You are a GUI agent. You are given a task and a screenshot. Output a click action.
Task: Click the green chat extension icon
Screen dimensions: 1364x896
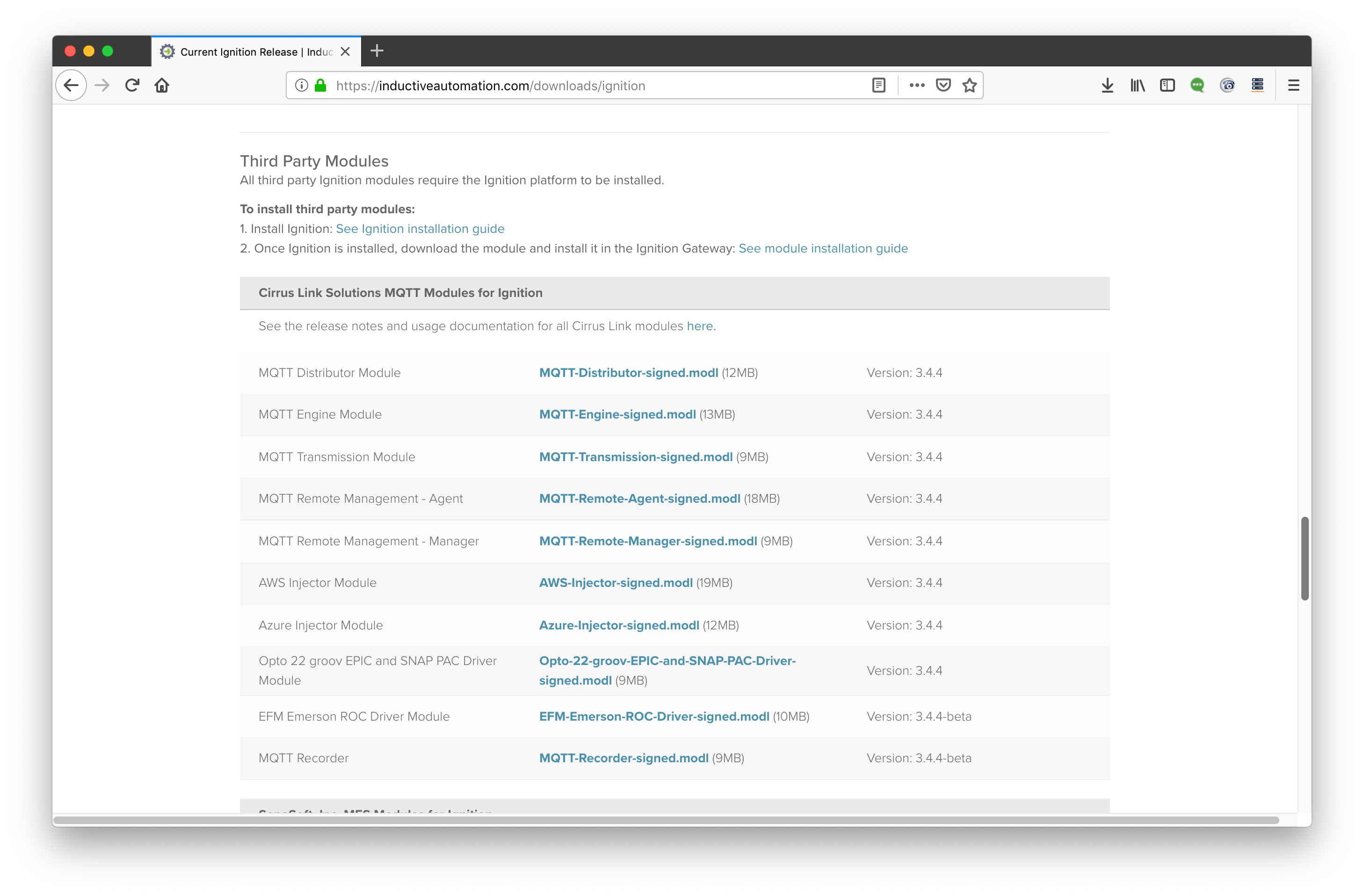[x=1197, y=86]
